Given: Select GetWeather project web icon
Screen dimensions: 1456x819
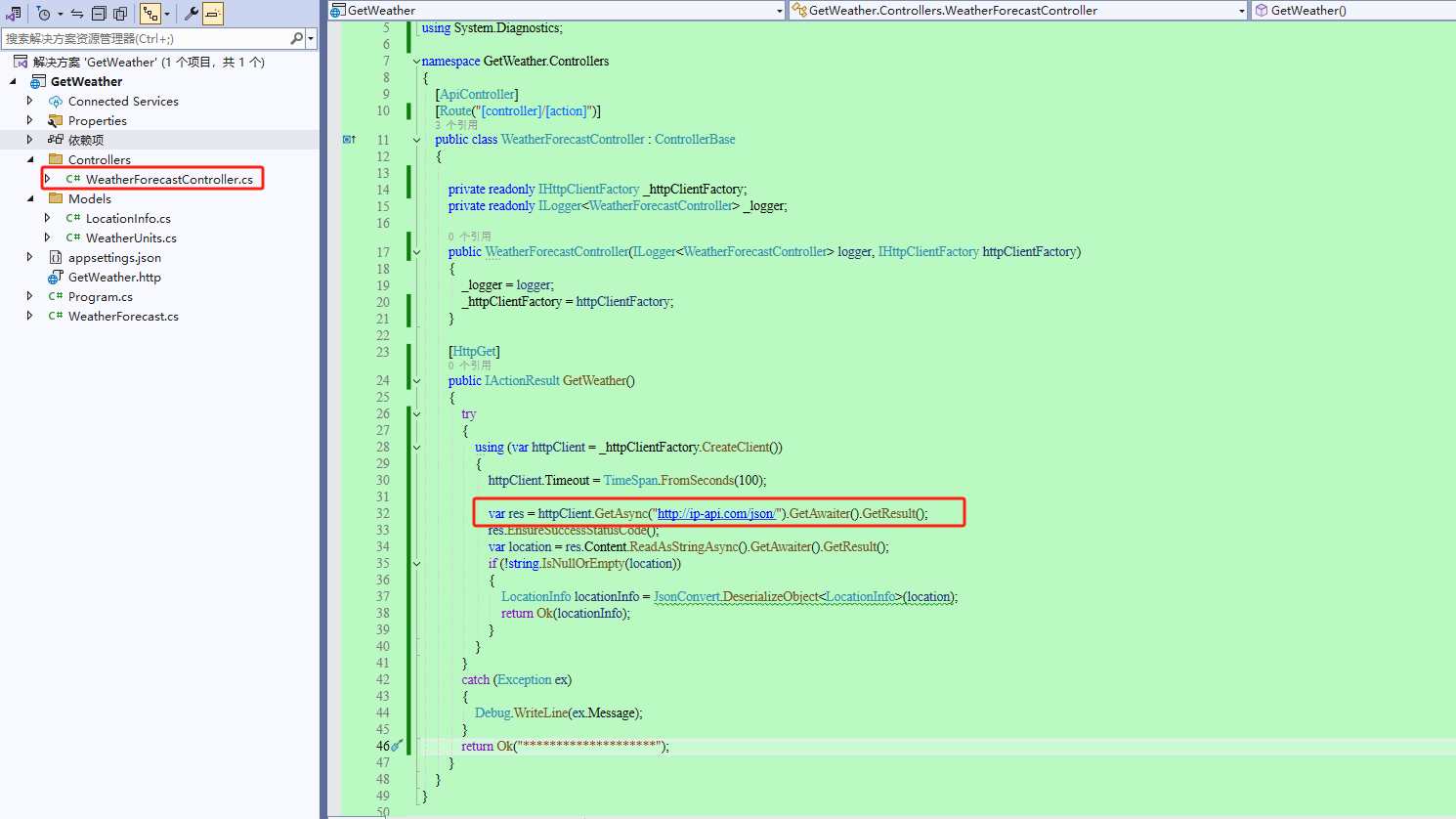Looking at the screenshot, I should click(x=38, y=81).
